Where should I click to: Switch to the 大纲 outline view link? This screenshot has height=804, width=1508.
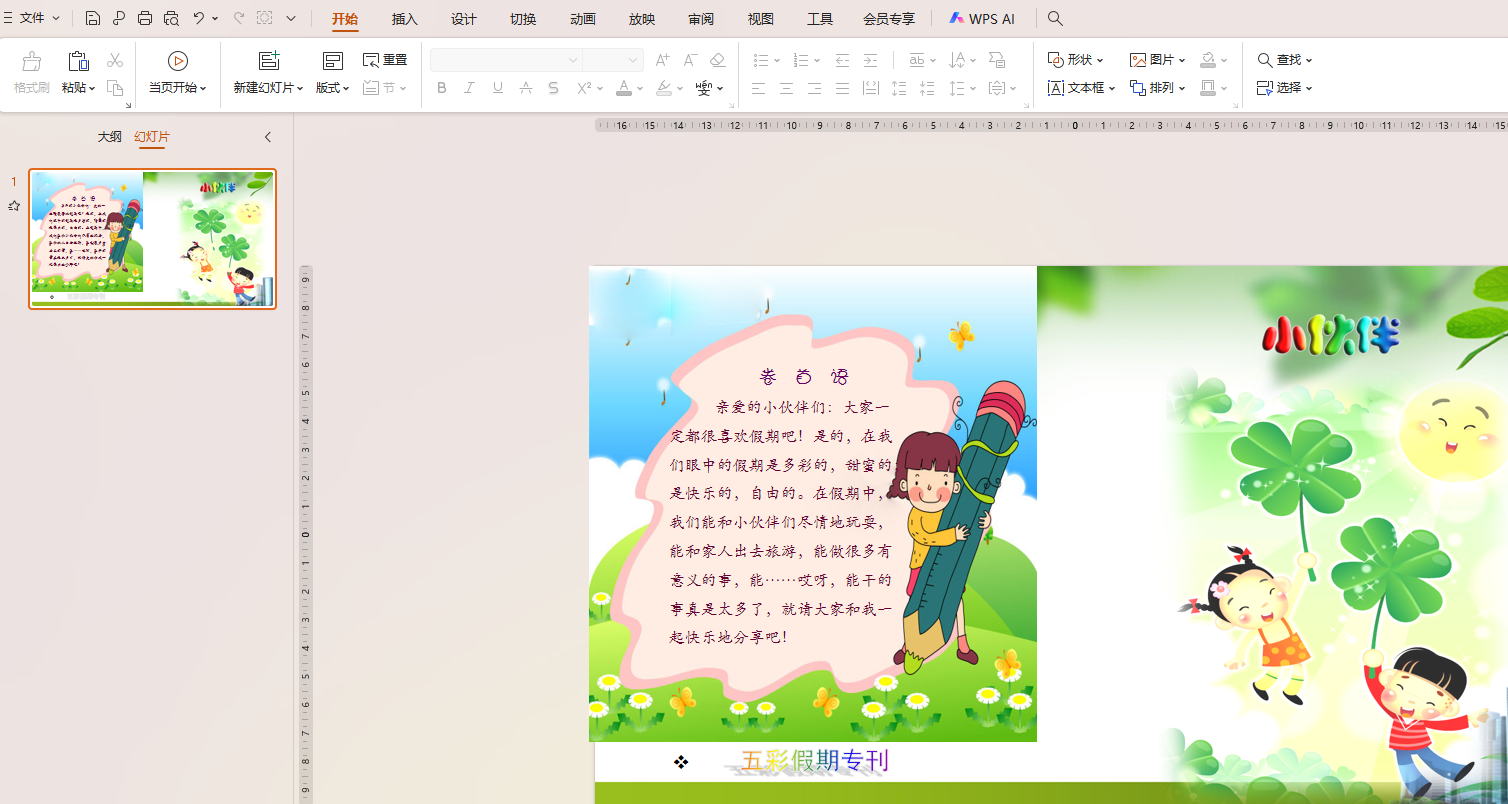(x=110, y=136)
